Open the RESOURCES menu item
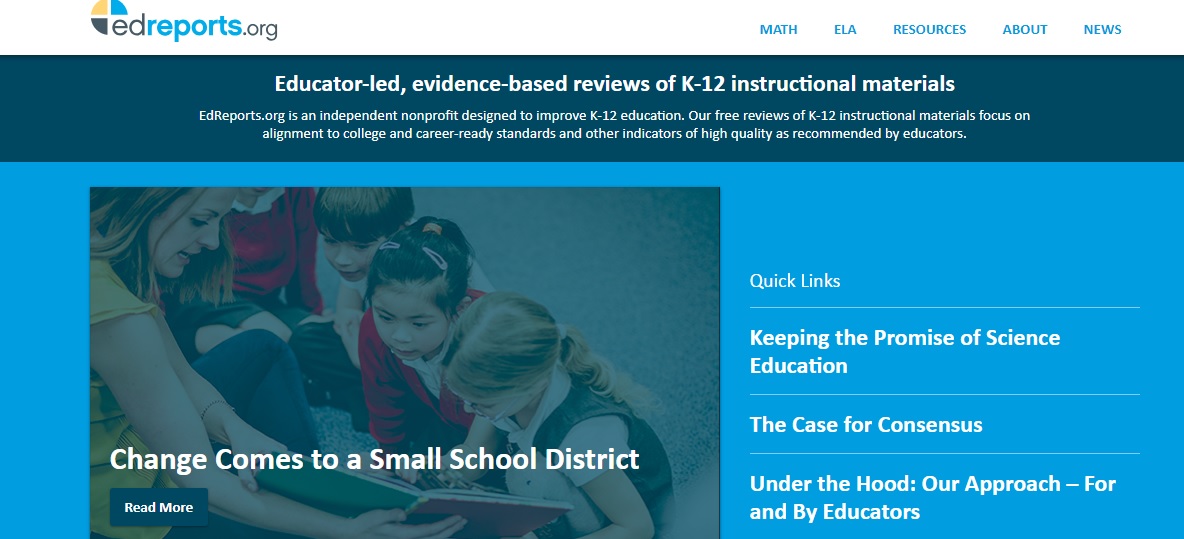The width and height of the screenshot is (1184, 539). [x=930, y=29]
